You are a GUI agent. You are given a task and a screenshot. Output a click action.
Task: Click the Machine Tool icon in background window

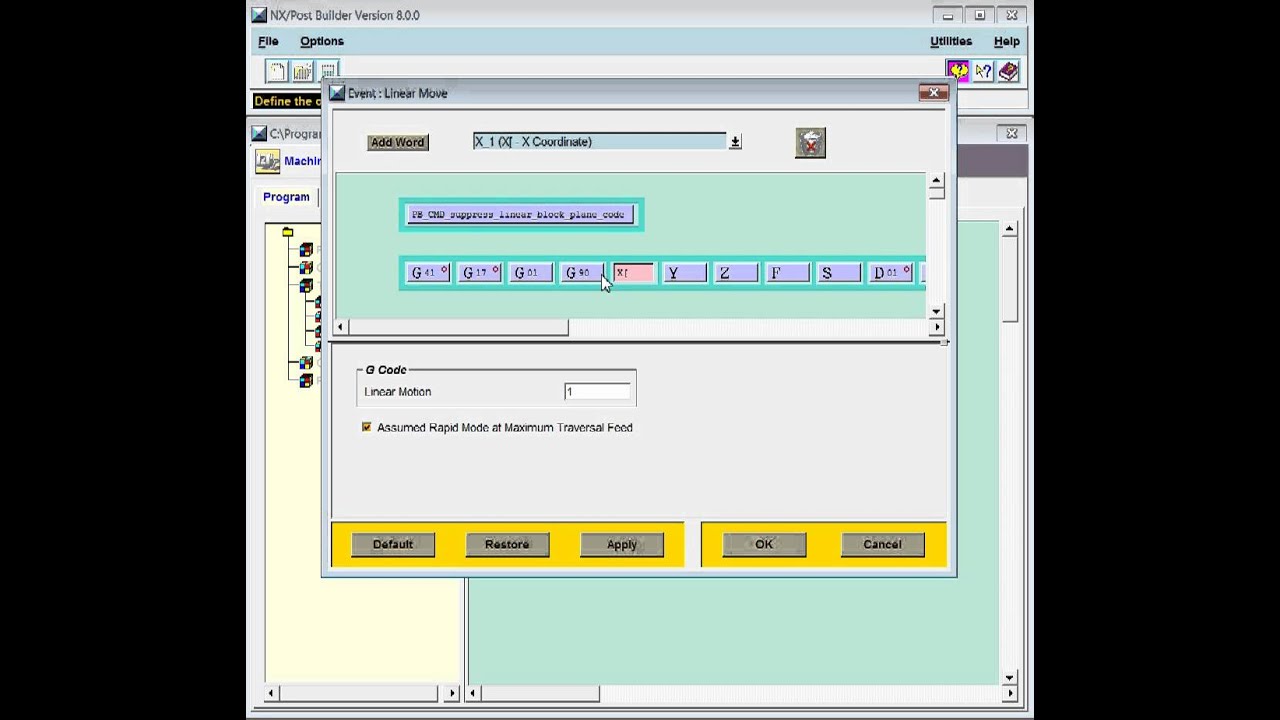[x=267, y=161]
